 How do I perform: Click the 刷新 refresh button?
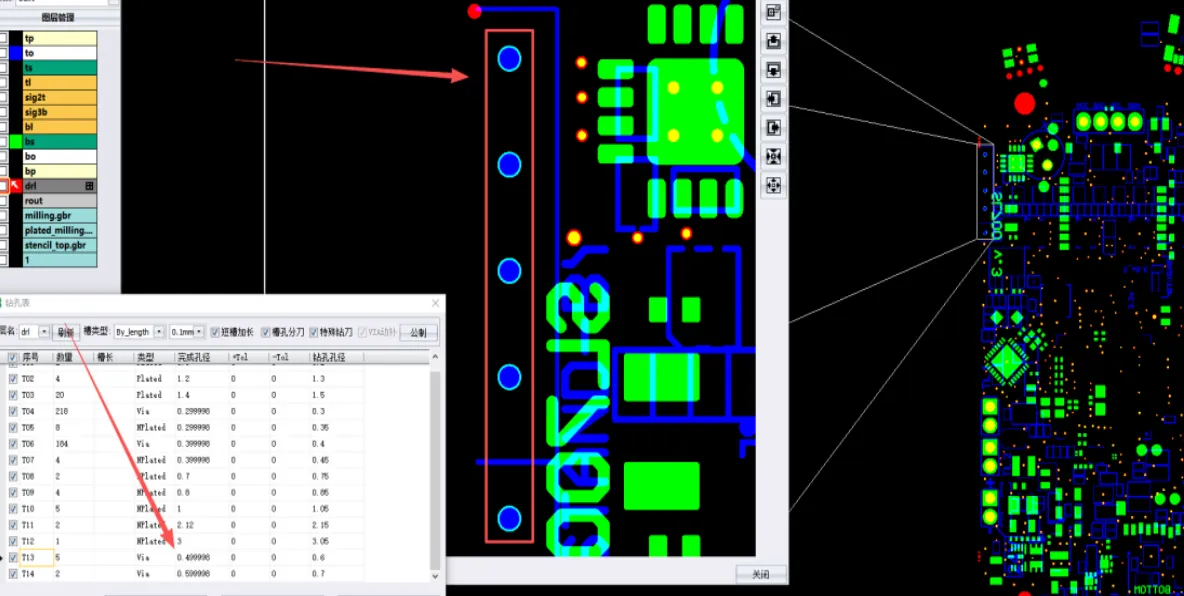pyautogui.click(x=66, y=332)
